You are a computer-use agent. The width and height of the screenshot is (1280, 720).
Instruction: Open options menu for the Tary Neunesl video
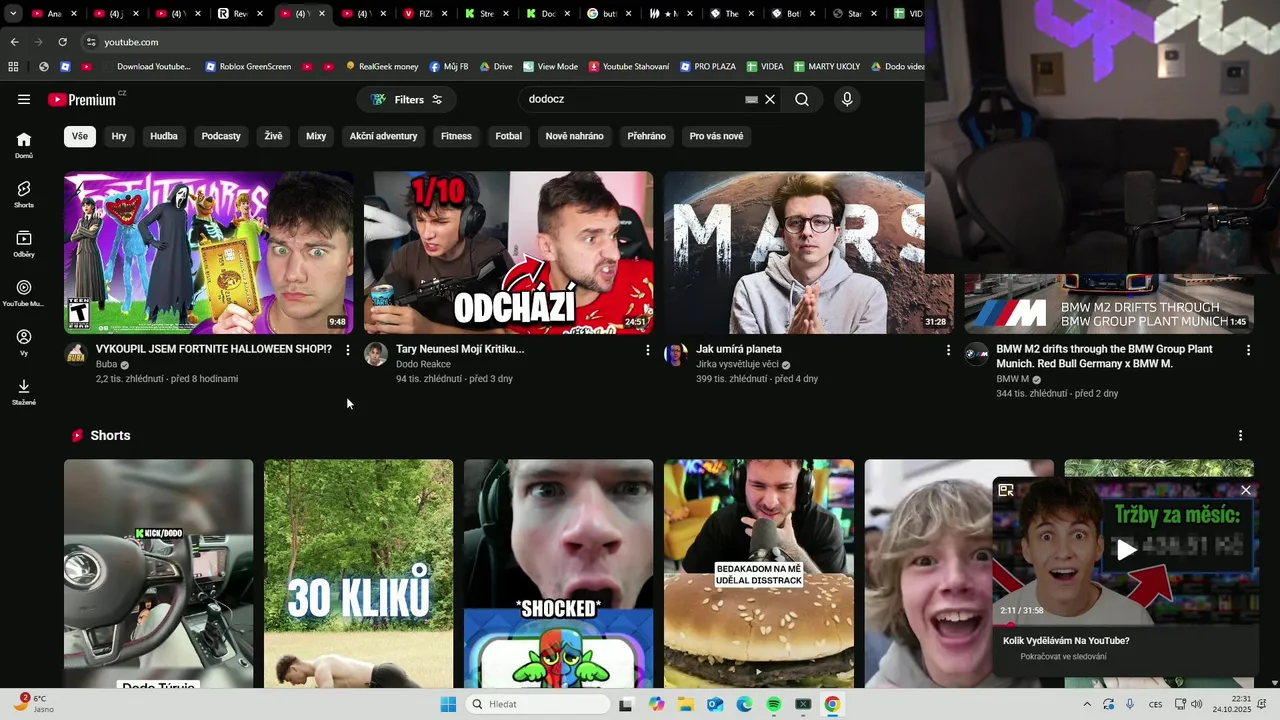click(648, 350)
